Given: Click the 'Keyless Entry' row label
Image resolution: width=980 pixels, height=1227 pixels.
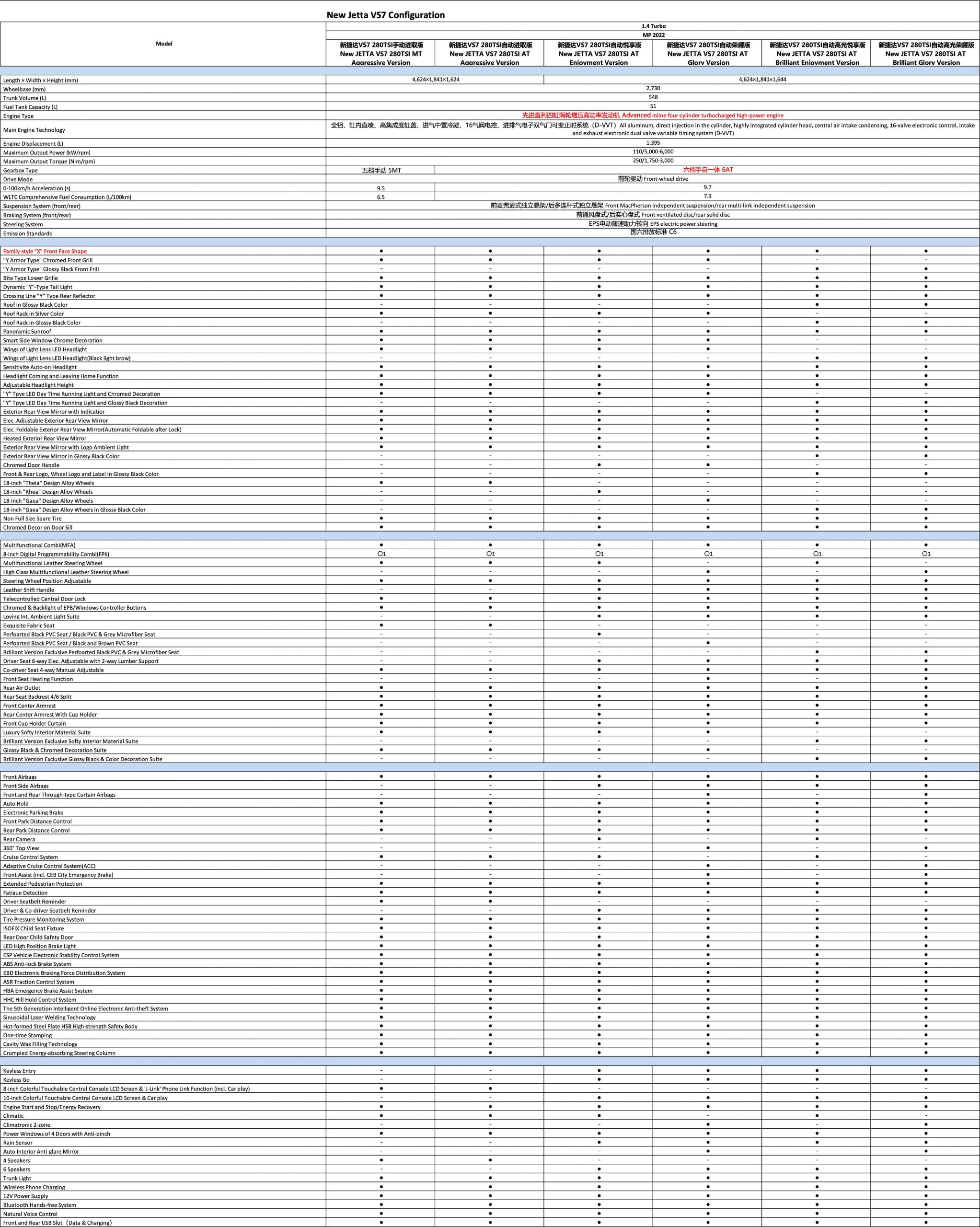Looking at the screenshot, I should point(20,1070).
